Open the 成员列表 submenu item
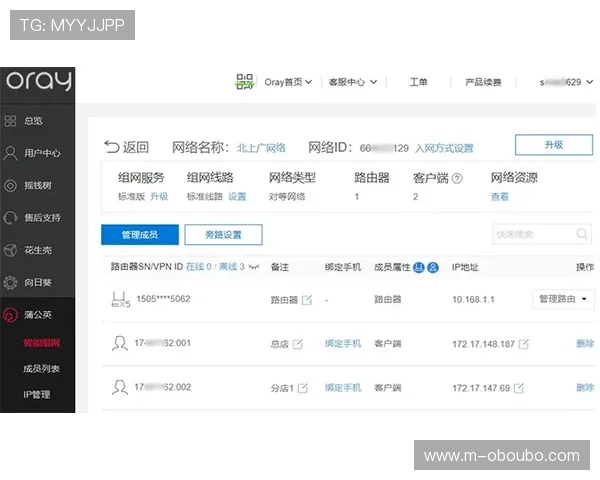The height and width of the screenshot is (480, 600). [41, 369]
